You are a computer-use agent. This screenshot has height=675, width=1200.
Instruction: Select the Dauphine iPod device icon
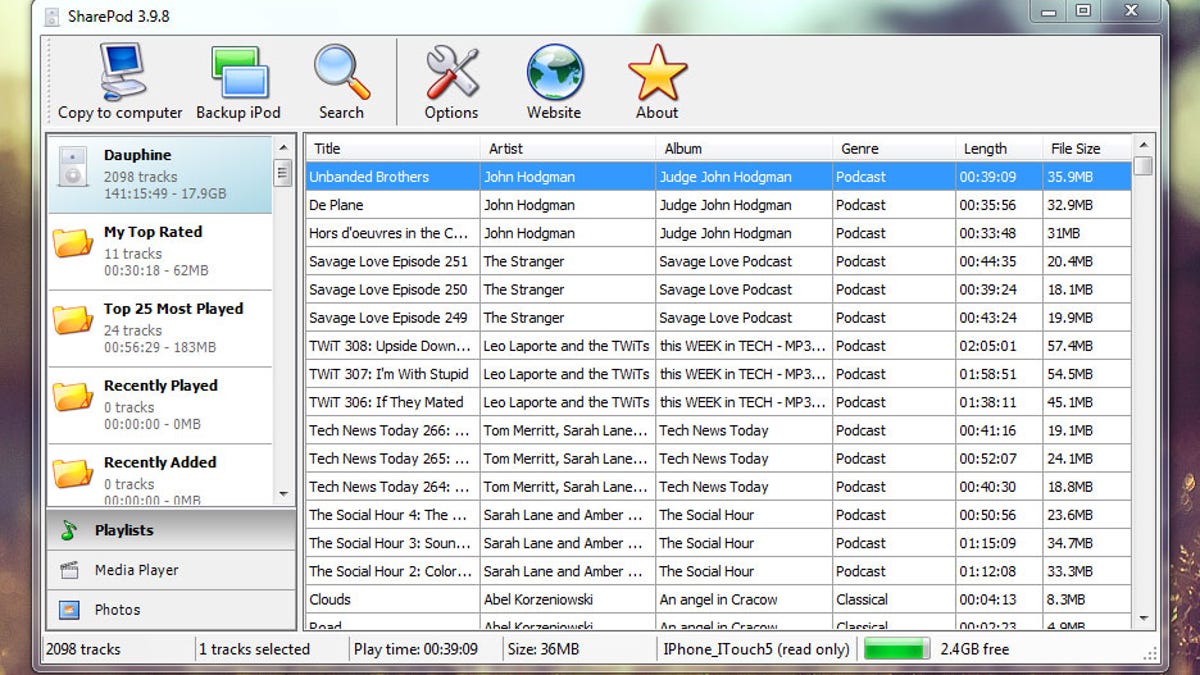click(73, 167)
